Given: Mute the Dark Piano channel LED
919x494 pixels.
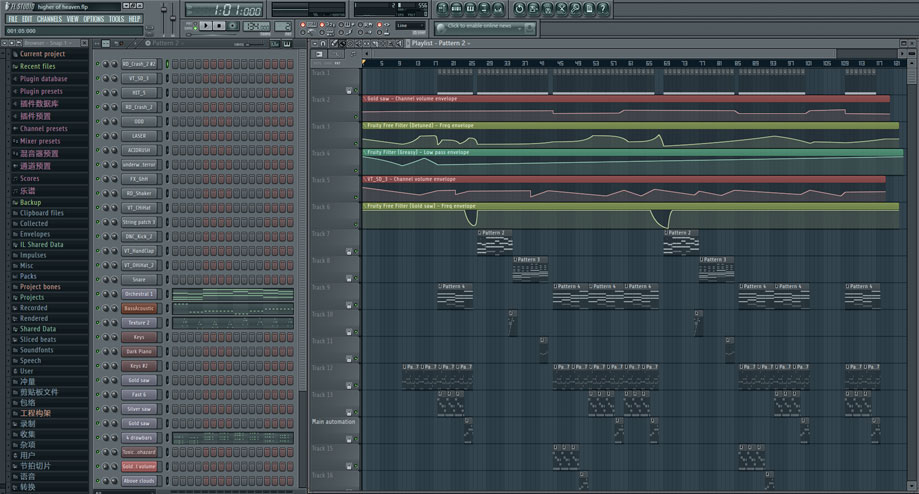Looking at the screenshot, I should click(x=97, y=352).
